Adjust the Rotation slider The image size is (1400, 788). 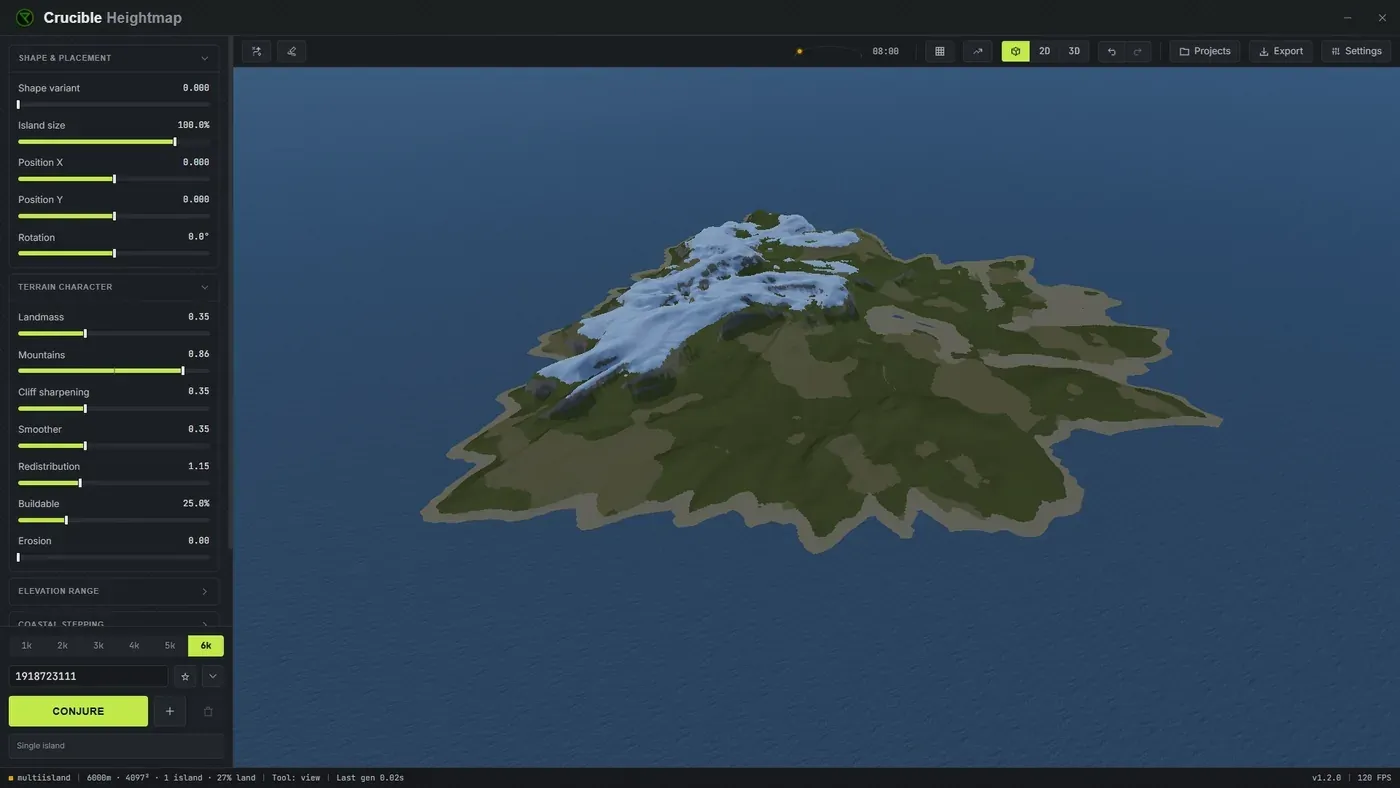tap(114, 253)
